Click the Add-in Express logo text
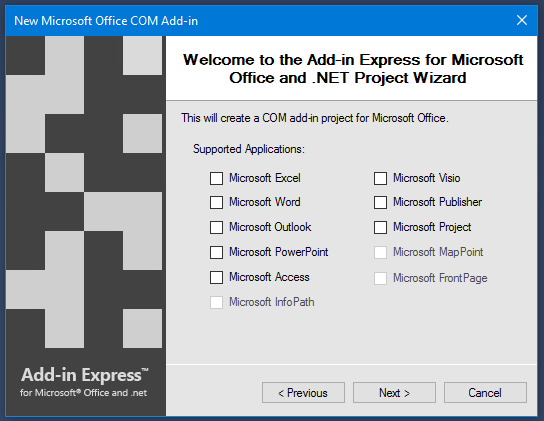Image resolution: width=544 pixels, height=421 pixels. 84,375
